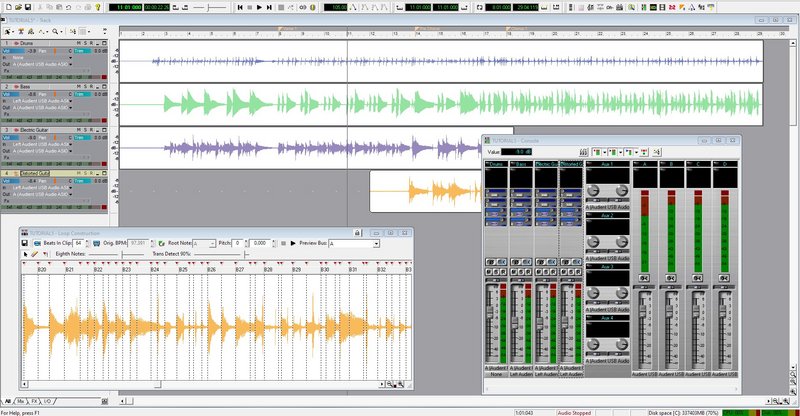Viewport: 800px width, 416px height.
Task: Open the Bass track input dropdown
Action: tap(70, 101)
